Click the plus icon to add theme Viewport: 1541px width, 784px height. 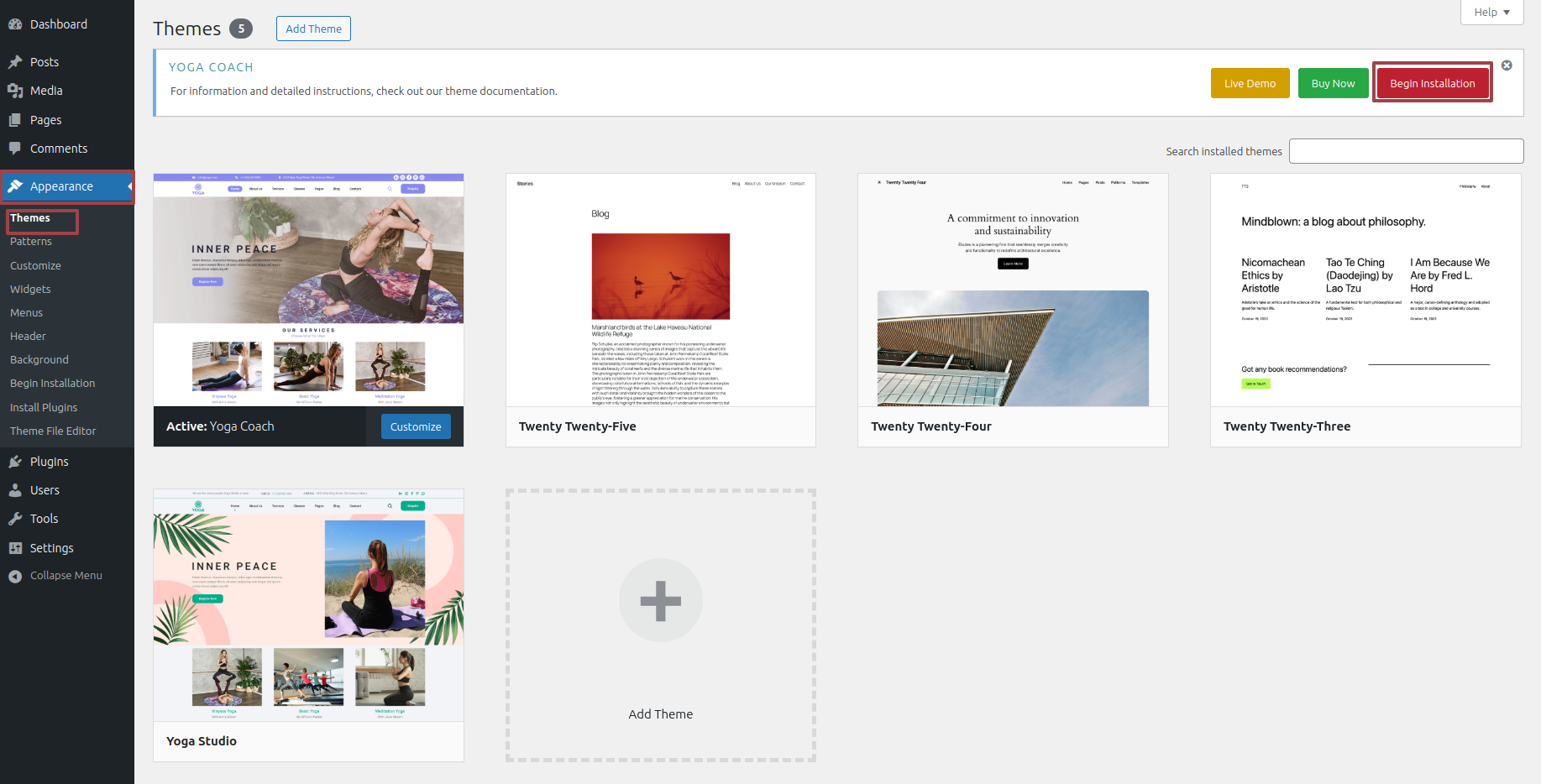(661, 601)
